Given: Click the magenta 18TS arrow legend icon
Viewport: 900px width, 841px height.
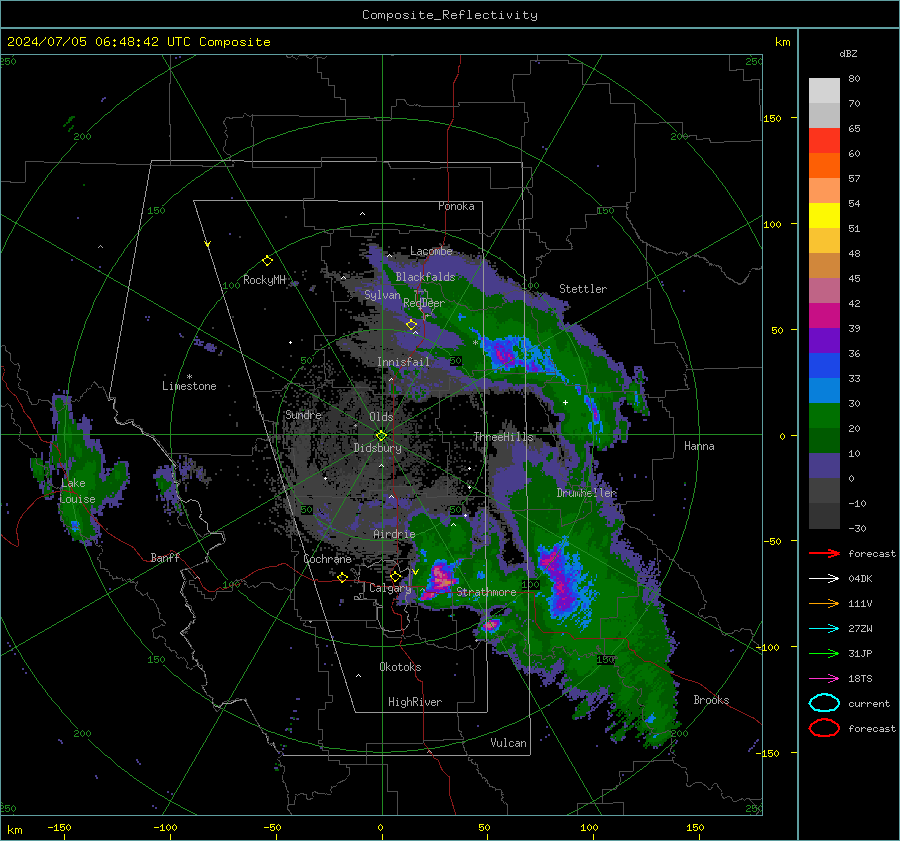Looking at the screenshot, I should (x=824, y=679).
